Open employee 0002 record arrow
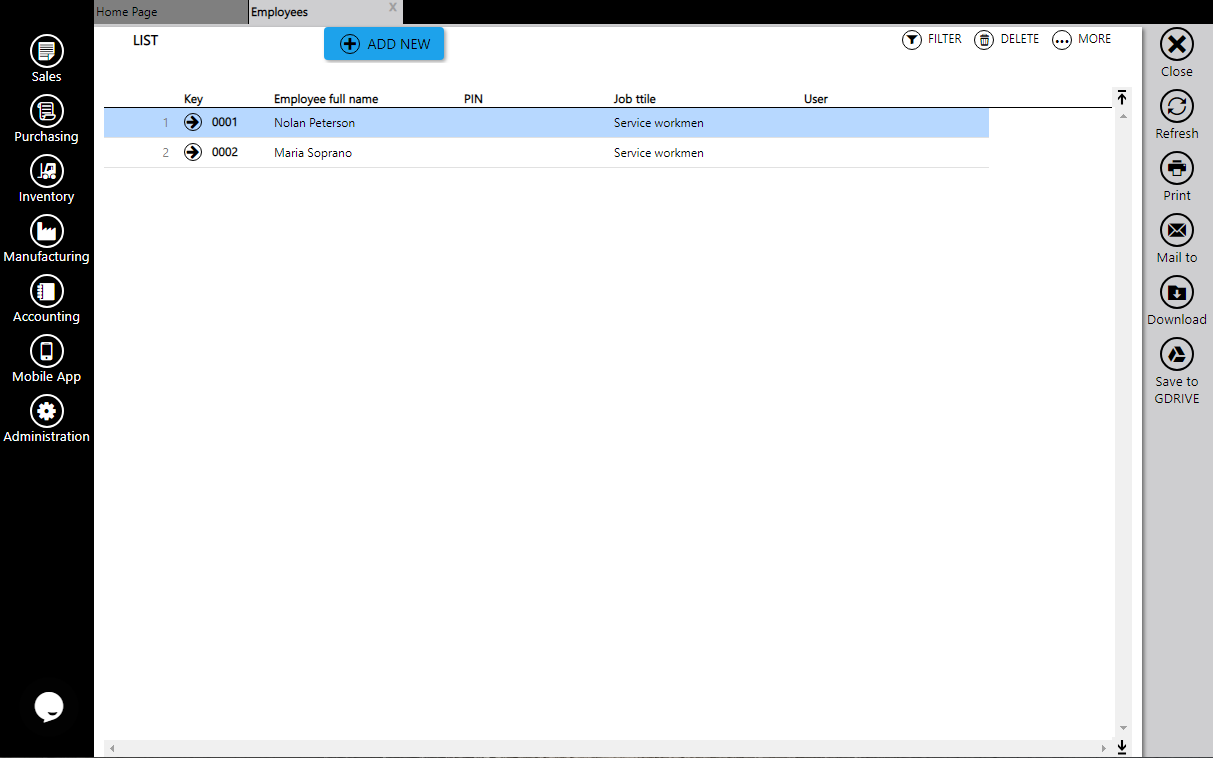 [193, 153]
